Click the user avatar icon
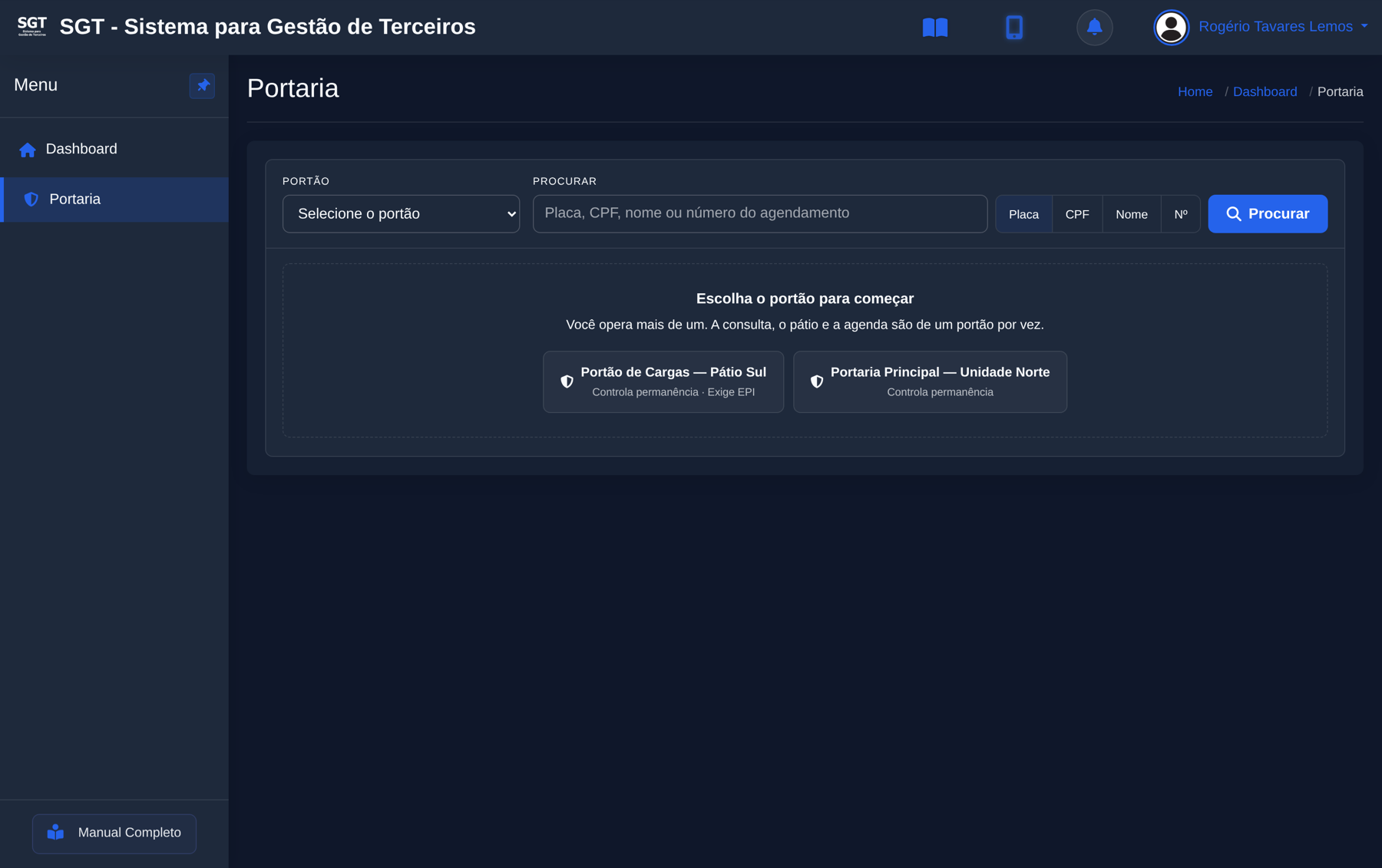The image size is (1382, 868). (x=1171, y=28)
